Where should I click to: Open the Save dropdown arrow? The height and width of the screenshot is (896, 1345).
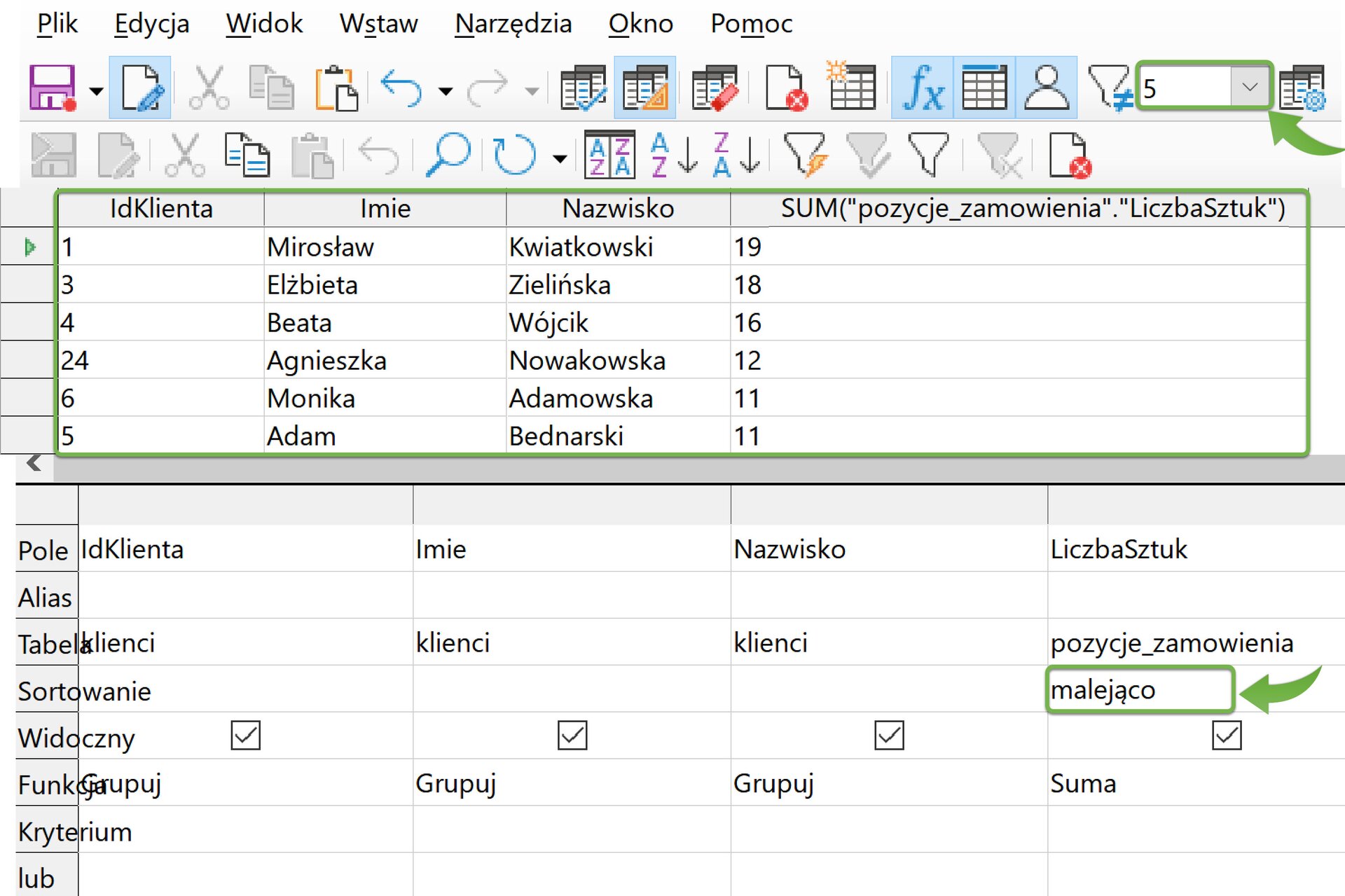coord(96,90)
